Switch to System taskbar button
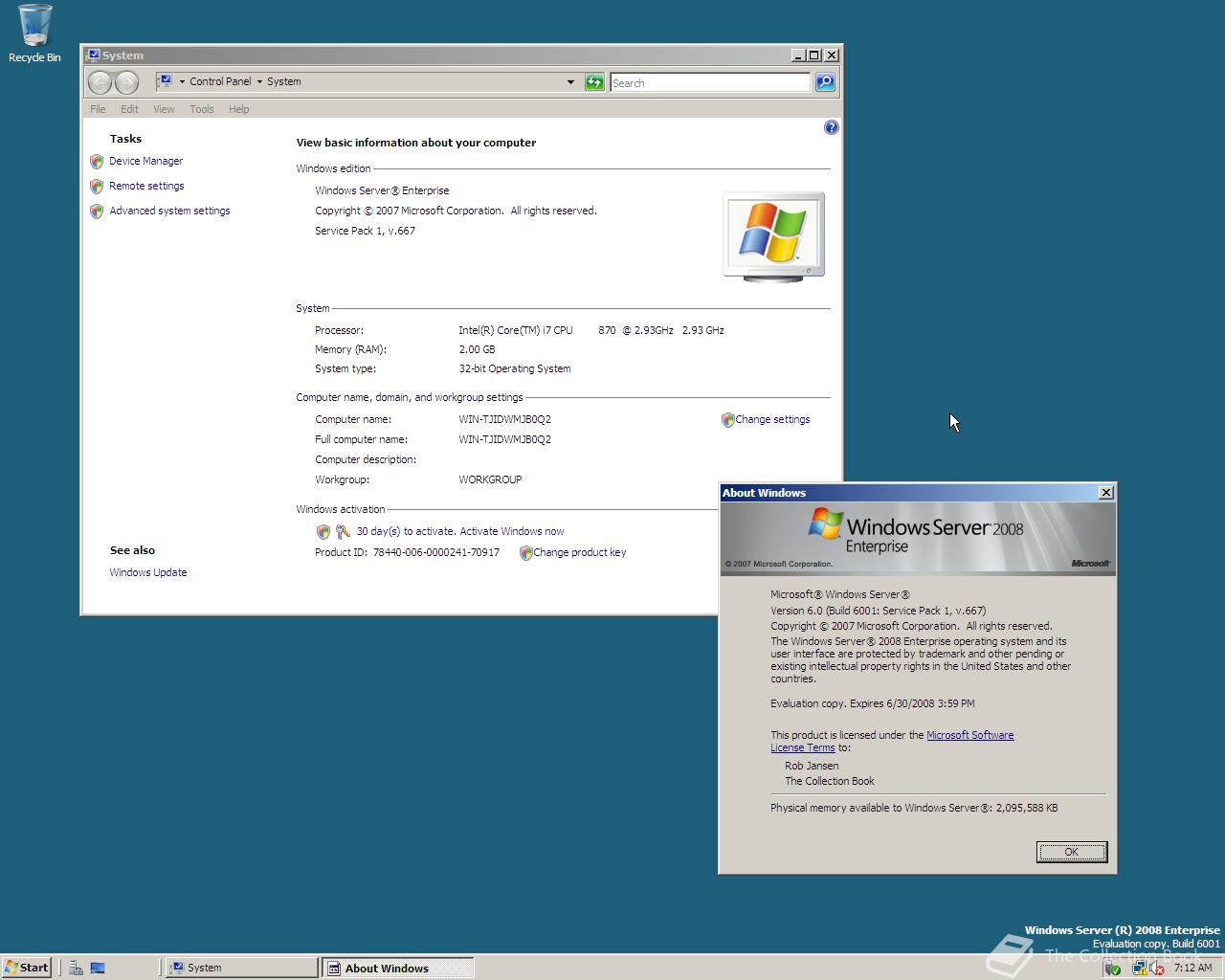Image resolution: width=1225 pixels, height=980 pixels. 242,968
